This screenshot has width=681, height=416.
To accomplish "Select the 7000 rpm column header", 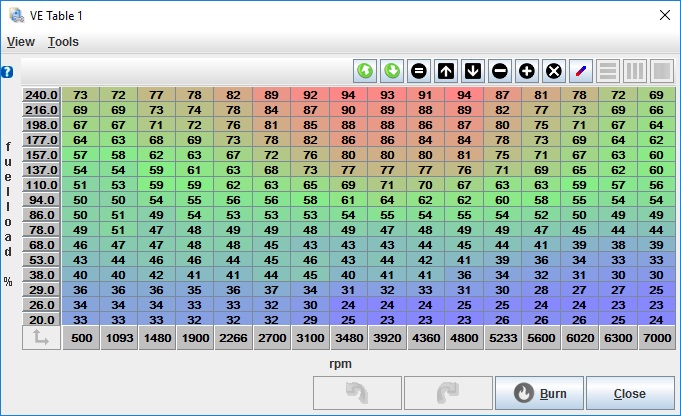I will pyautogui.click(x=655, y=339).
